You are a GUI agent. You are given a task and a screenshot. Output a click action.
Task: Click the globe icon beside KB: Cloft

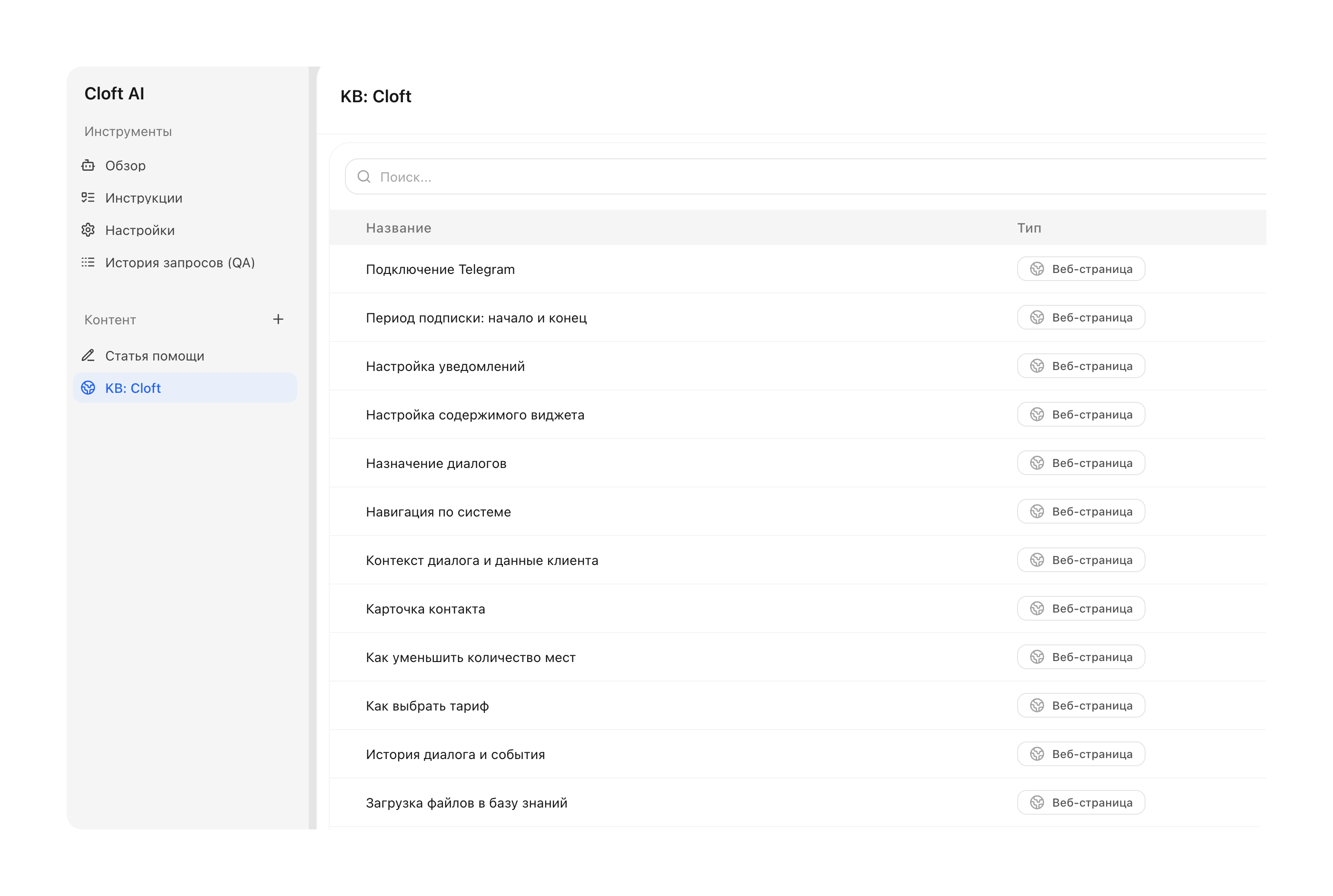point(88,388)
